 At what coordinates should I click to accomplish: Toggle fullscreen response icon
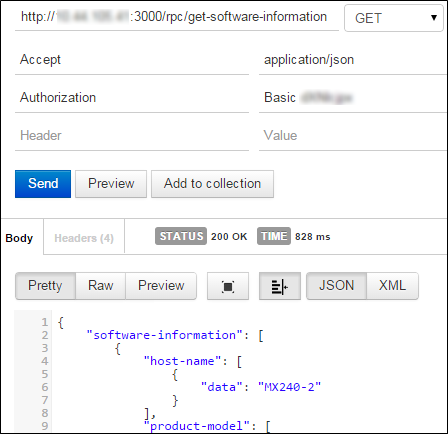(x=228, y=286)
